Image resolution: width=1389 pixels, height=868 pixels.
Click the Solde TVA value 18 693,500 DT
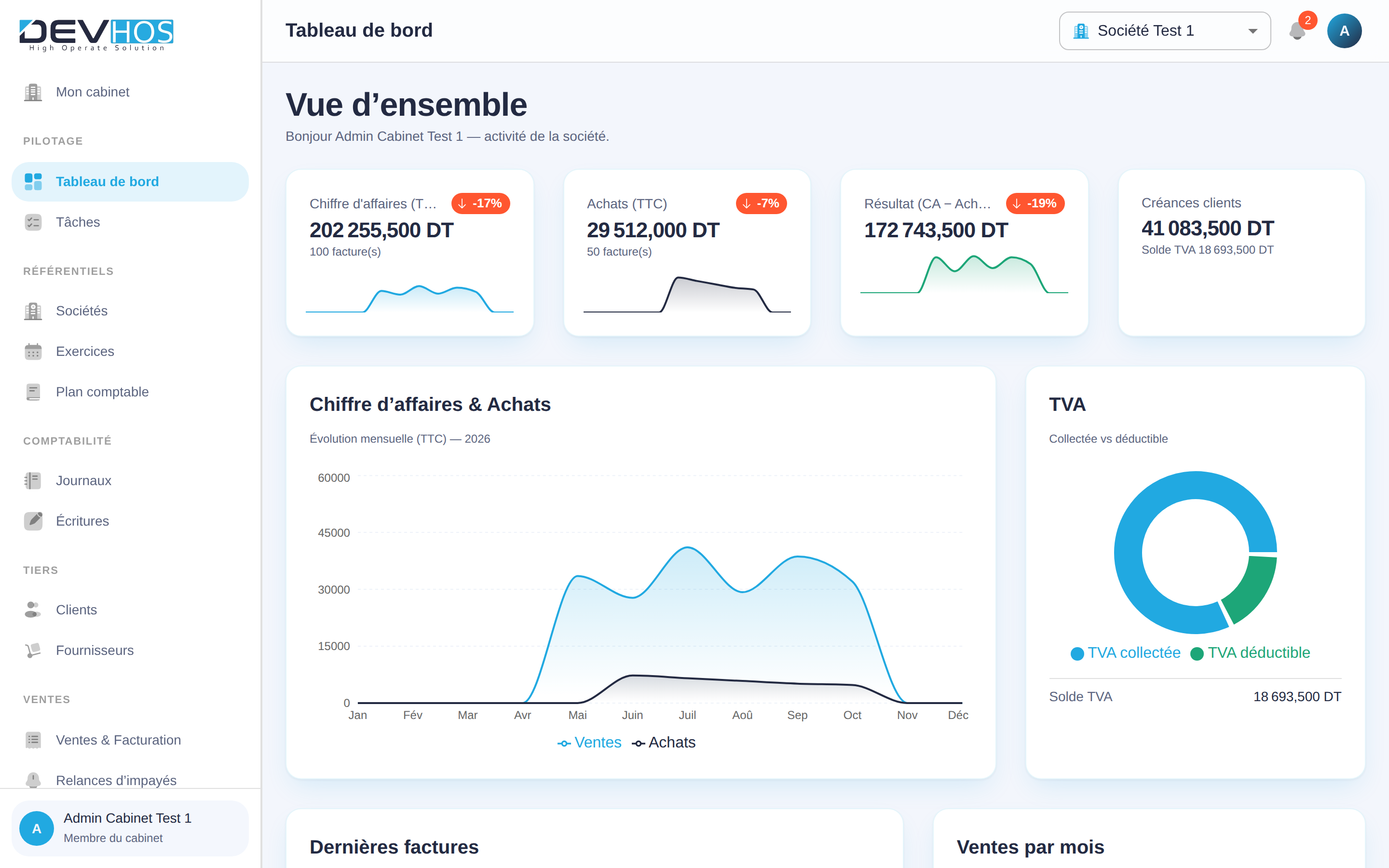coord(1297,696)
